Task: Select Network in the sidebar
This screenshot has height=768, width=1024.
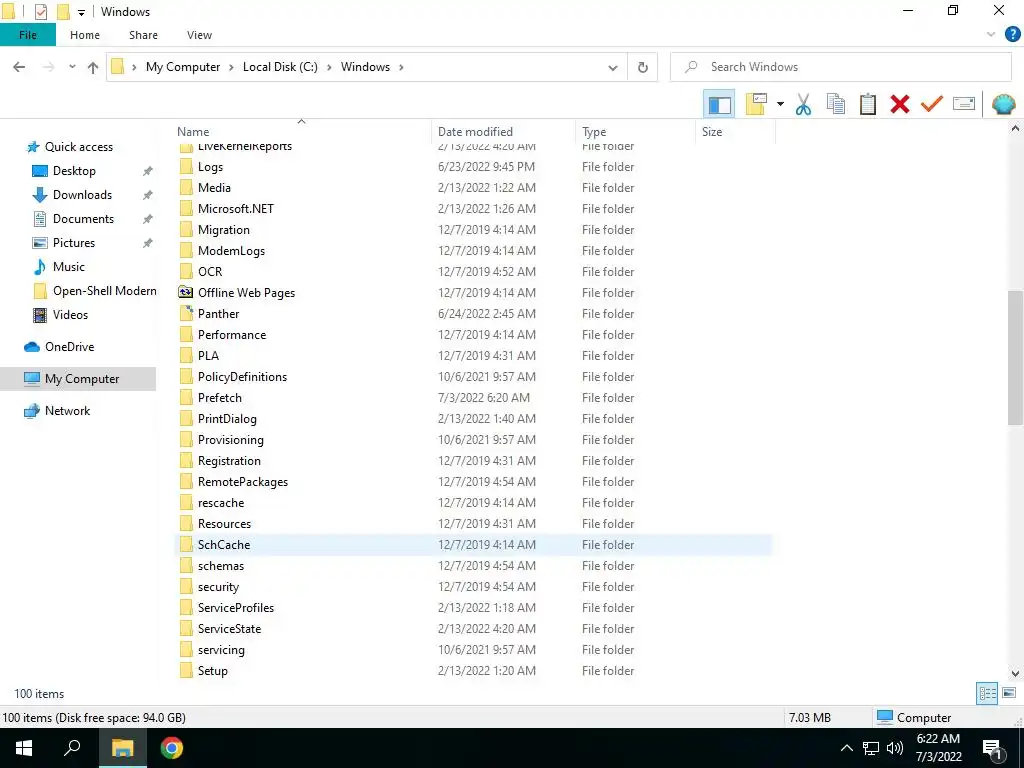Action: pyautogui.click(x=67, y=411)
